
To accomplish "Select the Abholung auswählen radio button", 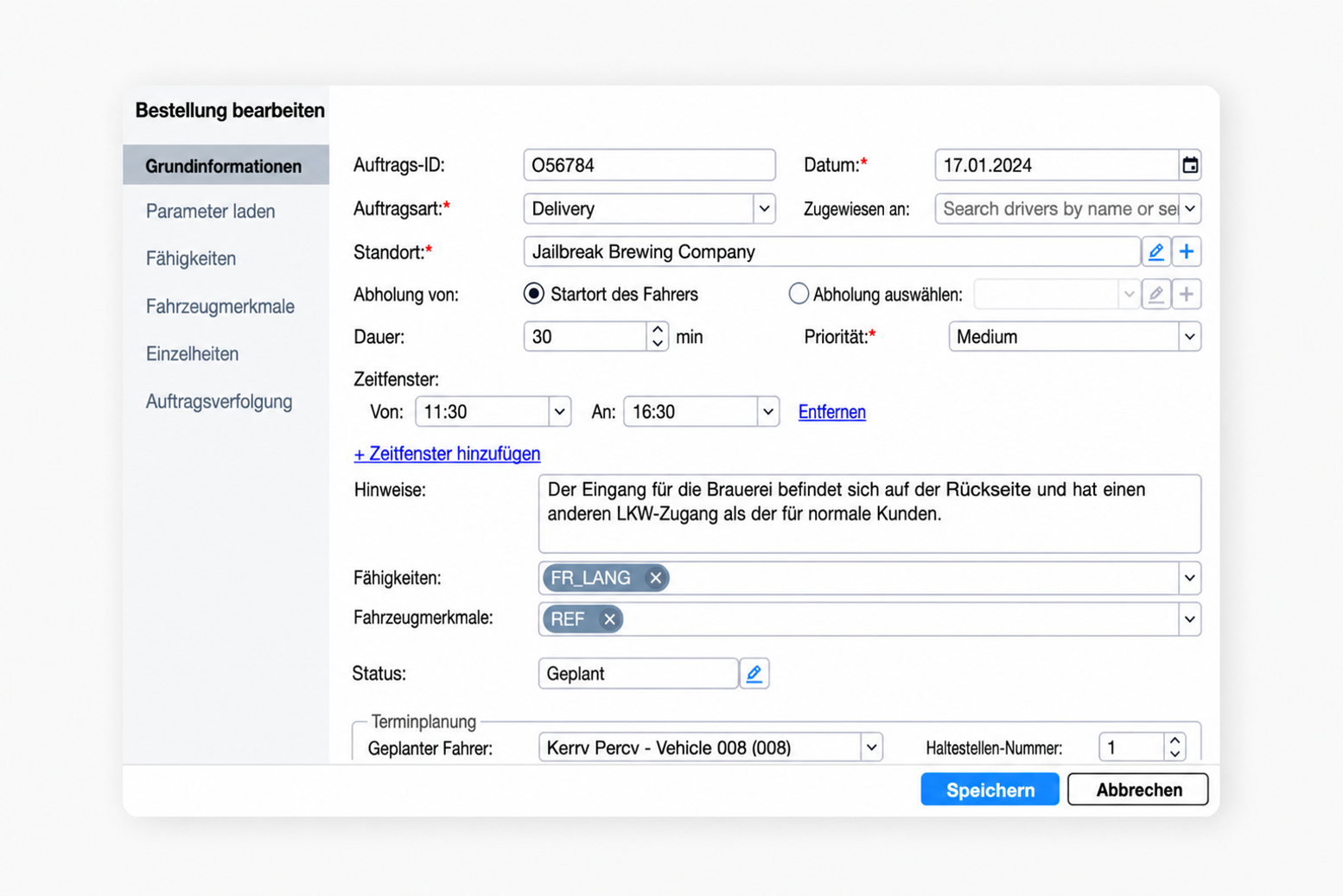I will [x=799, y=294].
